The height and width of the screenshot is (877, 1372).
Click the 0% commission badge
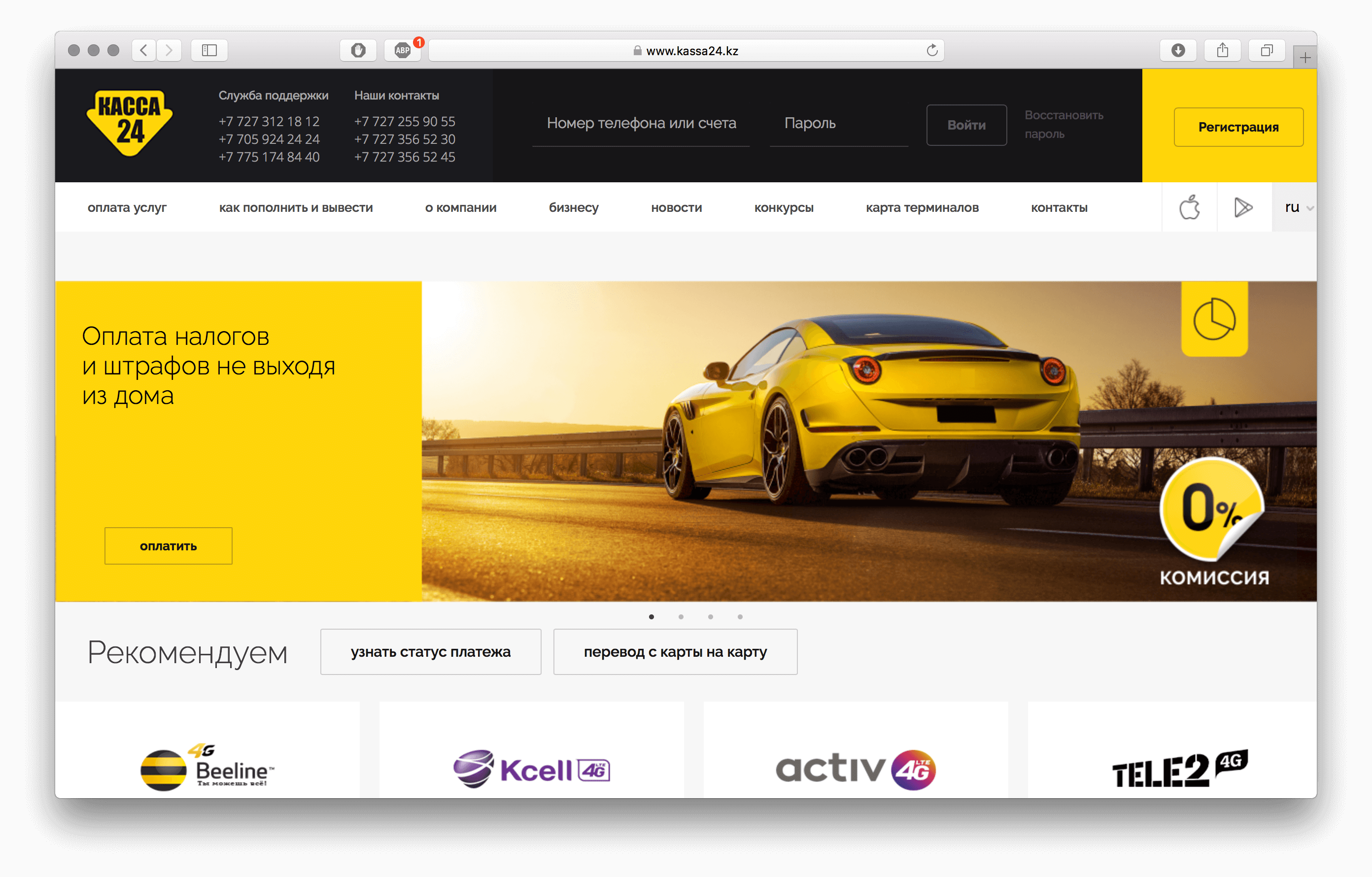(x=1212, y=509)
